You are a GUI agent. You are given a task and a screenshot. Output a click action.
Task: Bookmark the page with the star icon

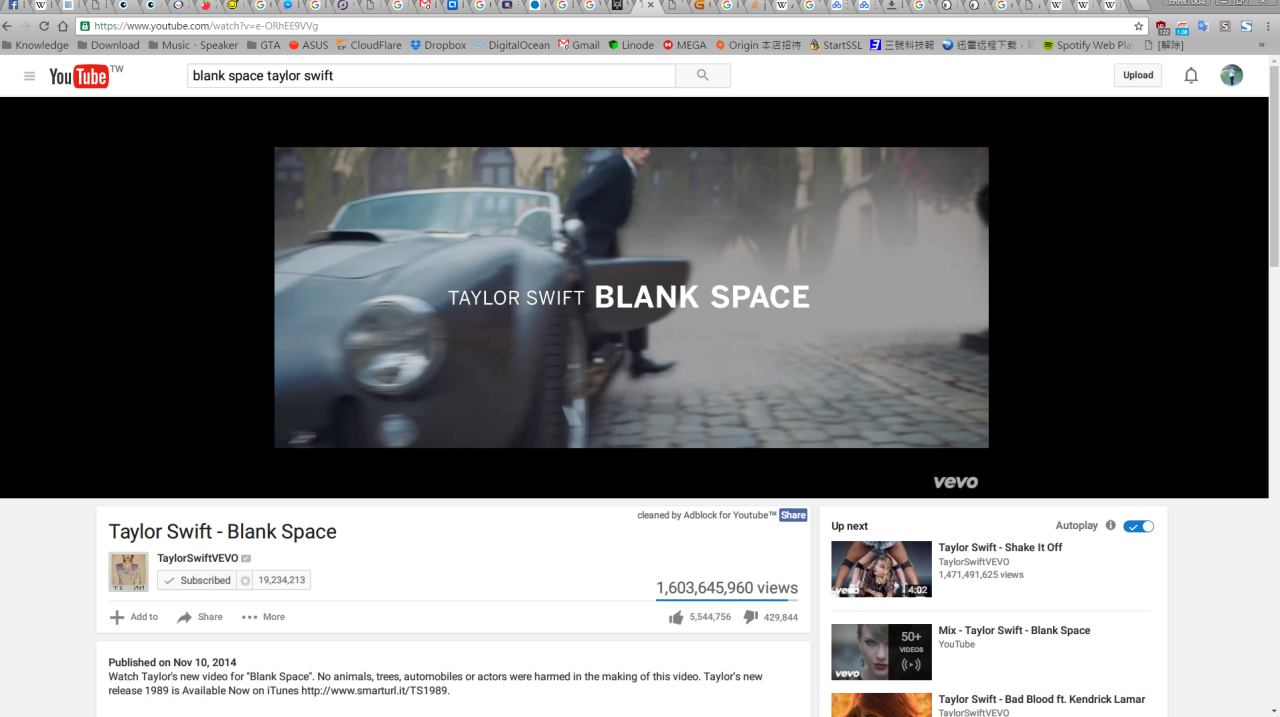pyautogui.click(x=1139, y=26)
